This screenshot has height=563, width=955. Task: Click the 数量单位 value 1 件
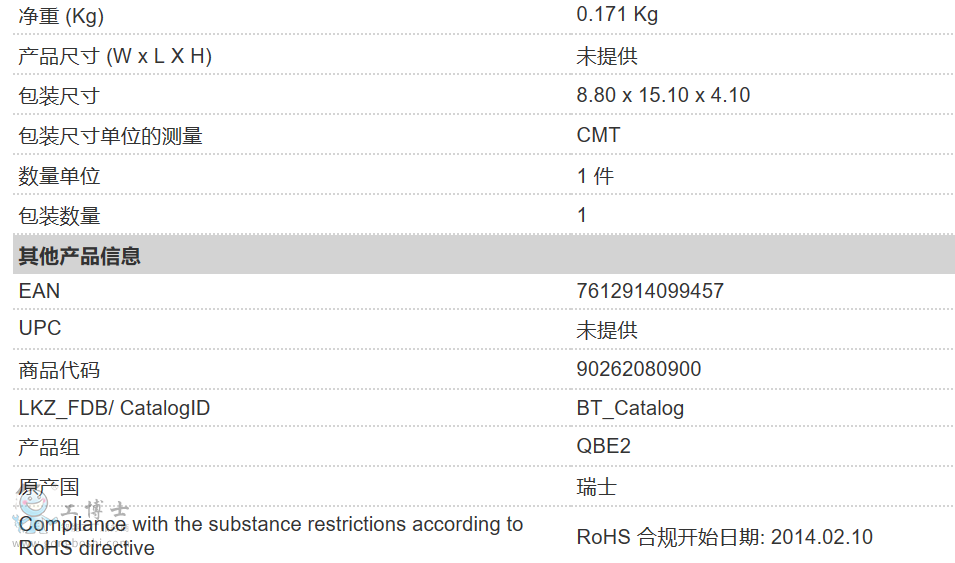pos(595,176)
